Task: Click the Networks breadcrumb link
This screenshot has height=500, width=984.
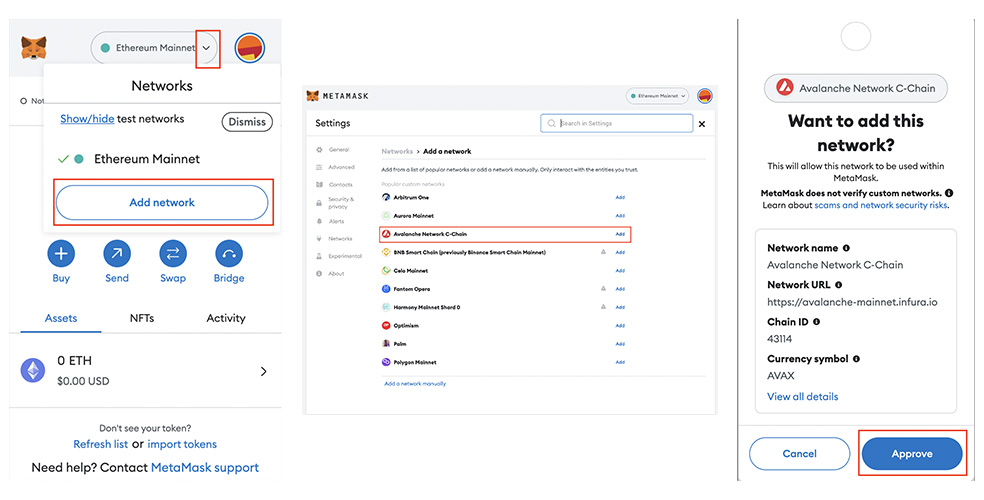Action: pos(397,151)
